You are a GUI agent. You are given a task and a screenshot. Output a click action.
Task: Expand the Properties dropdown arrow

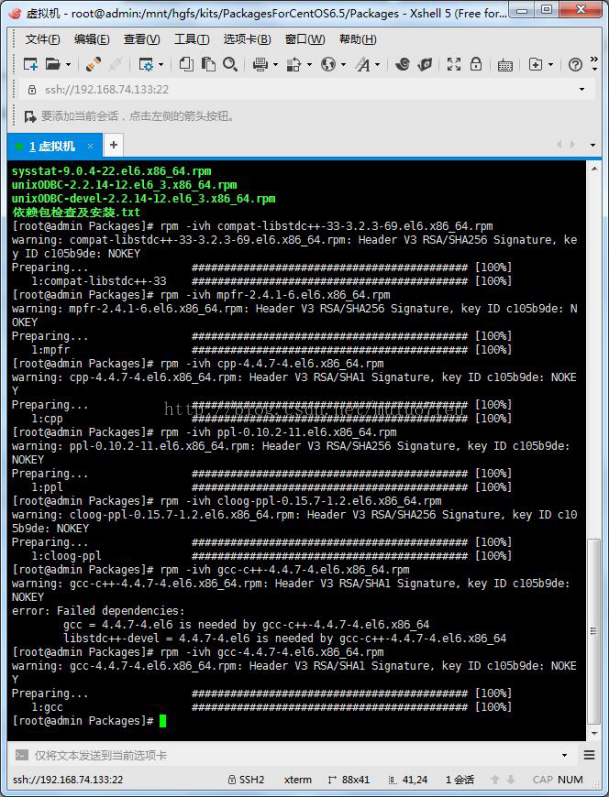[x=161, y=65]
